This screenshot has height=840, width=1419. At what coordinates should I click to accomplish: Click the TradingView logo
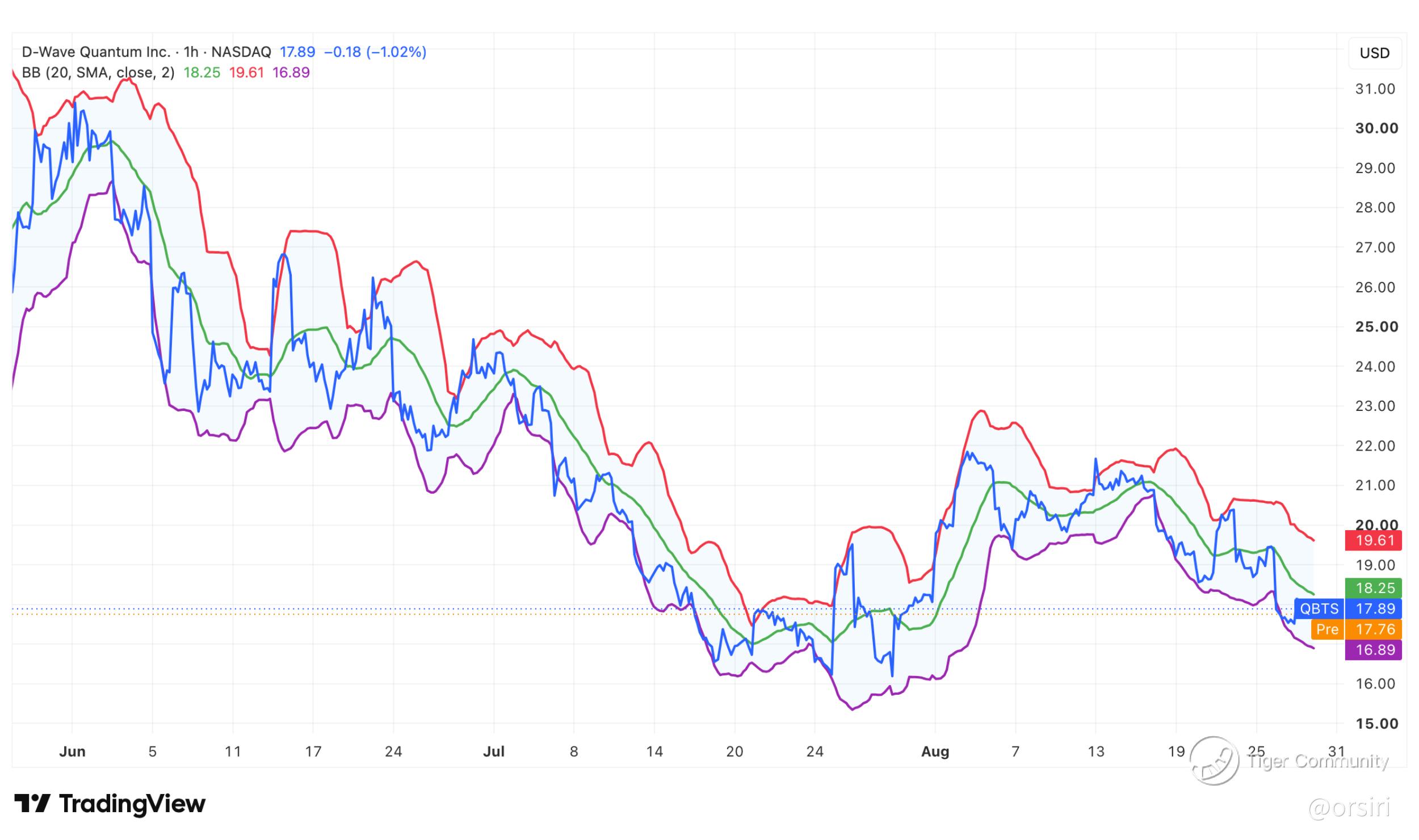coord(110,804)
